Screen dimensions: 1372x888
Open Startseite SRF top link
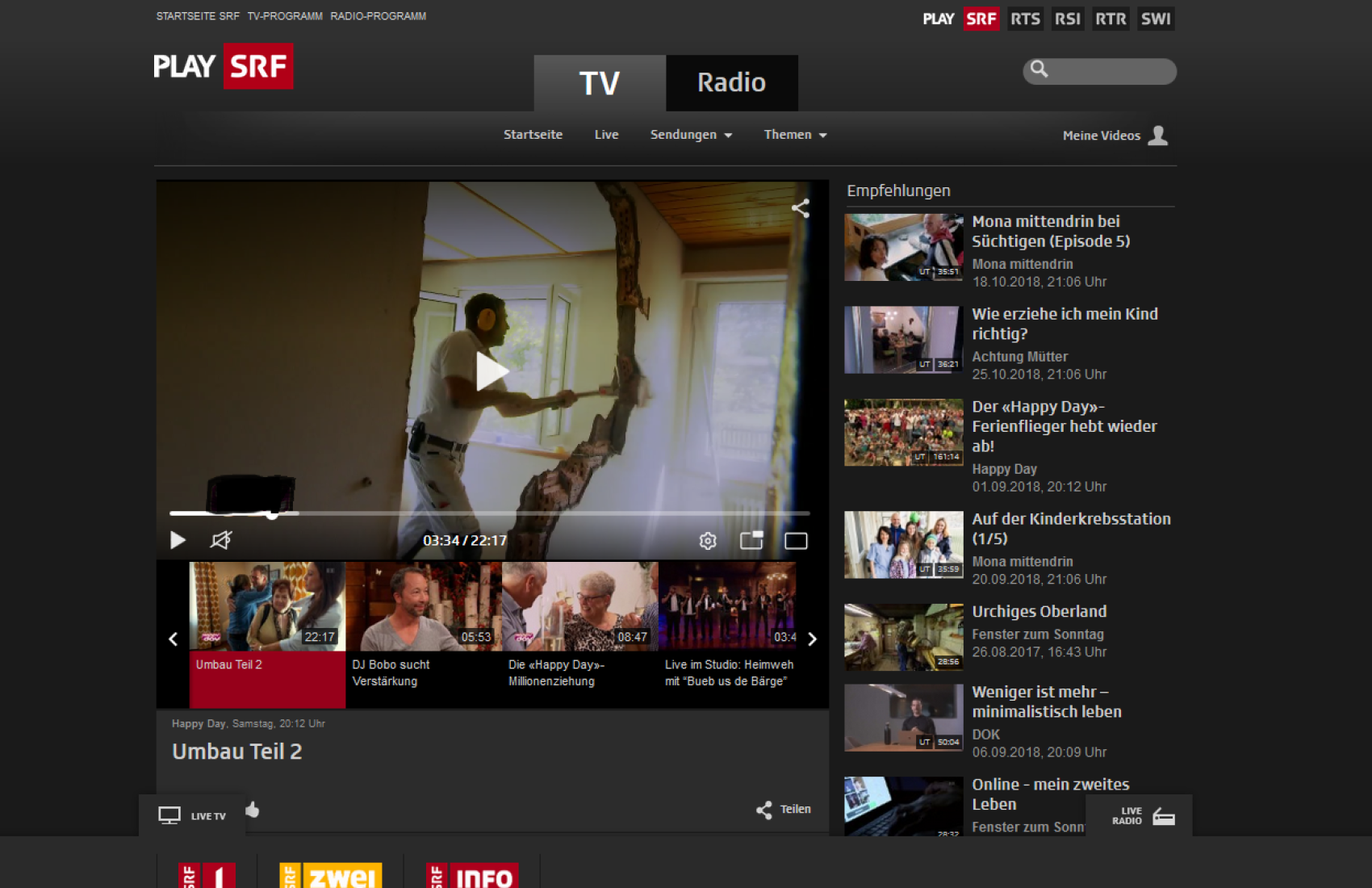coord(198,16)
